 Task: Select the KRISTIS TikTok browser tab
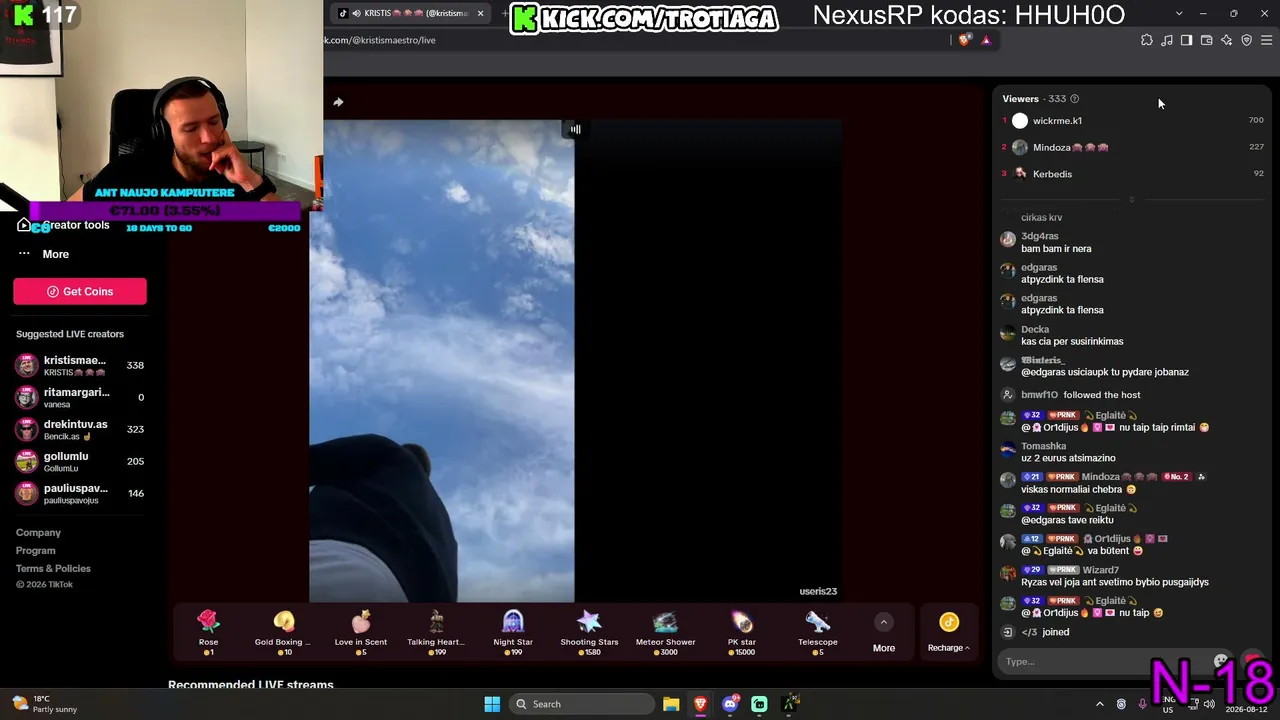(410, 13)
